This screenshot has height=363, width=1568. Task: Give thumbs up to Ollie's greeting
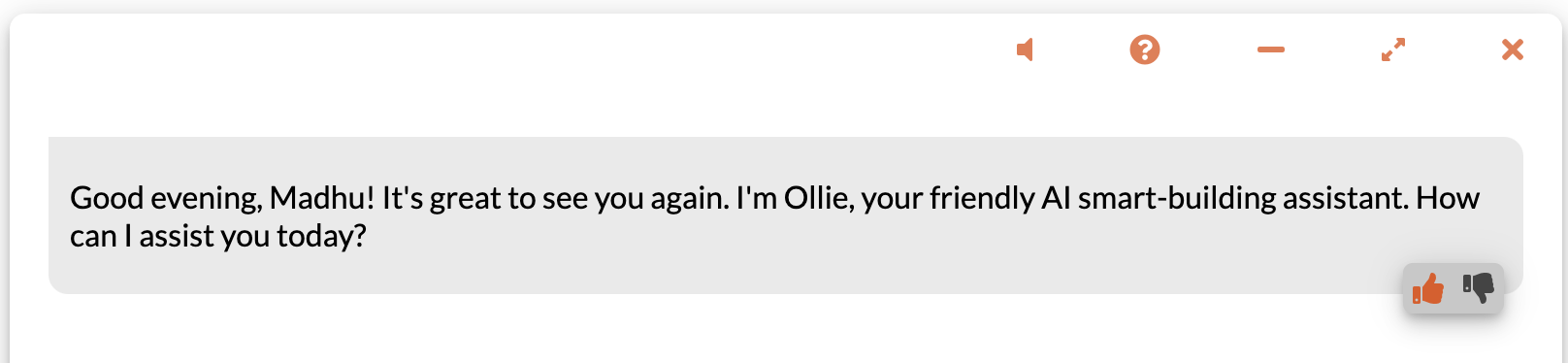click(1428, 288)
